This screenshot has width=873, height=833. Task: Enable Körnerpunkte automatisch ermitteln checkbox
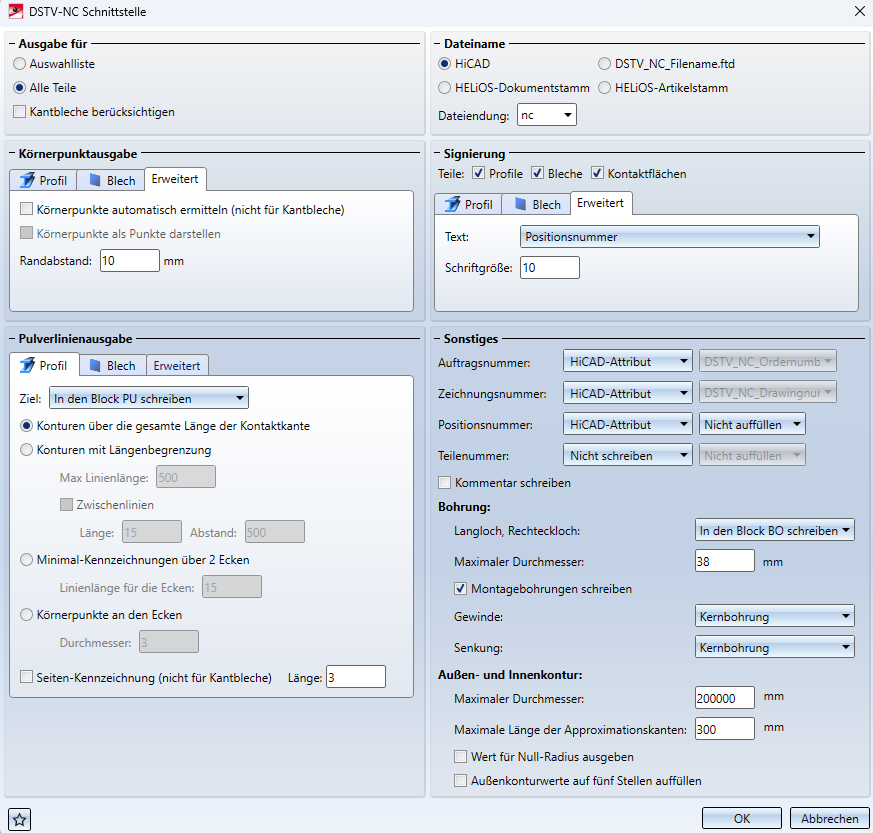[x=26, y=209]
